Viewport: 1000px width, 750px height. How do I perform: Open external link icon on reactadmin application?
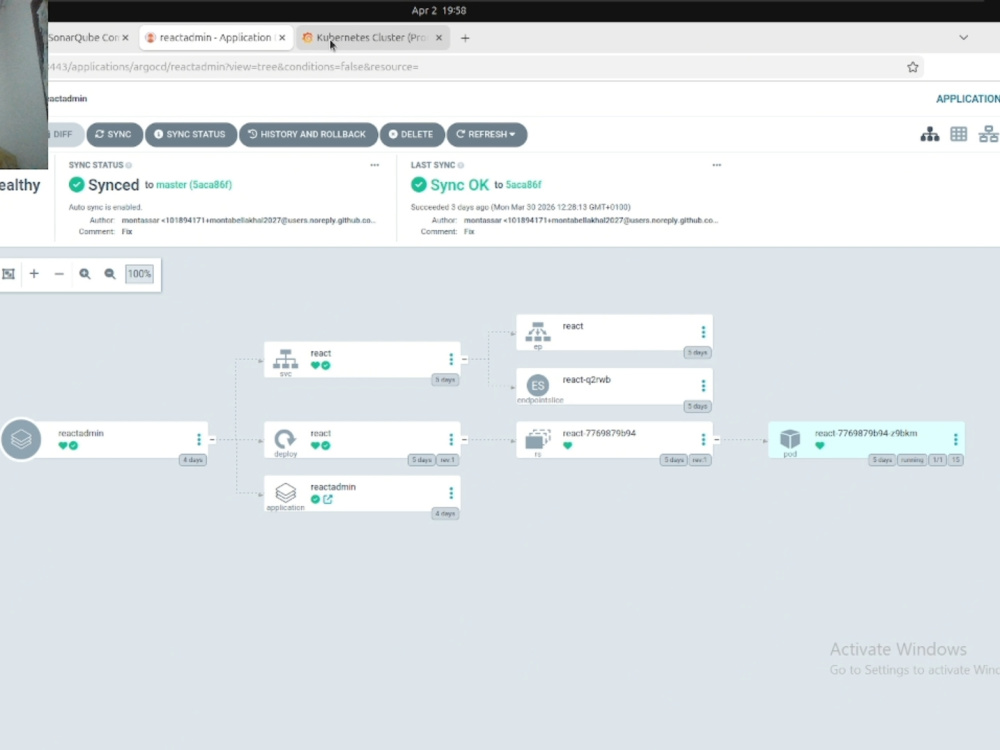point(328,499)
